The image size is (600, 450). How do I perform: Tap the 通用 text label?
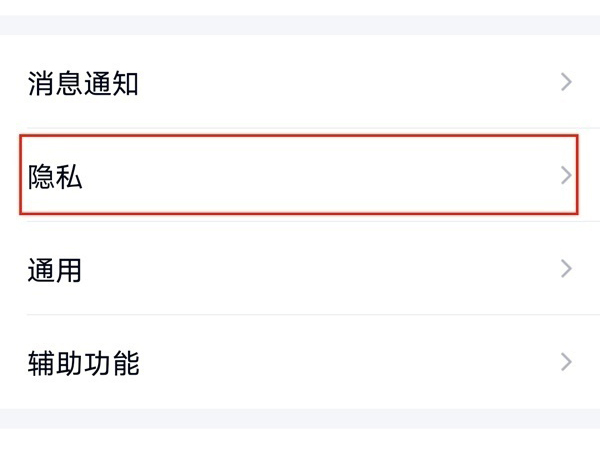[x=55, y=269]
